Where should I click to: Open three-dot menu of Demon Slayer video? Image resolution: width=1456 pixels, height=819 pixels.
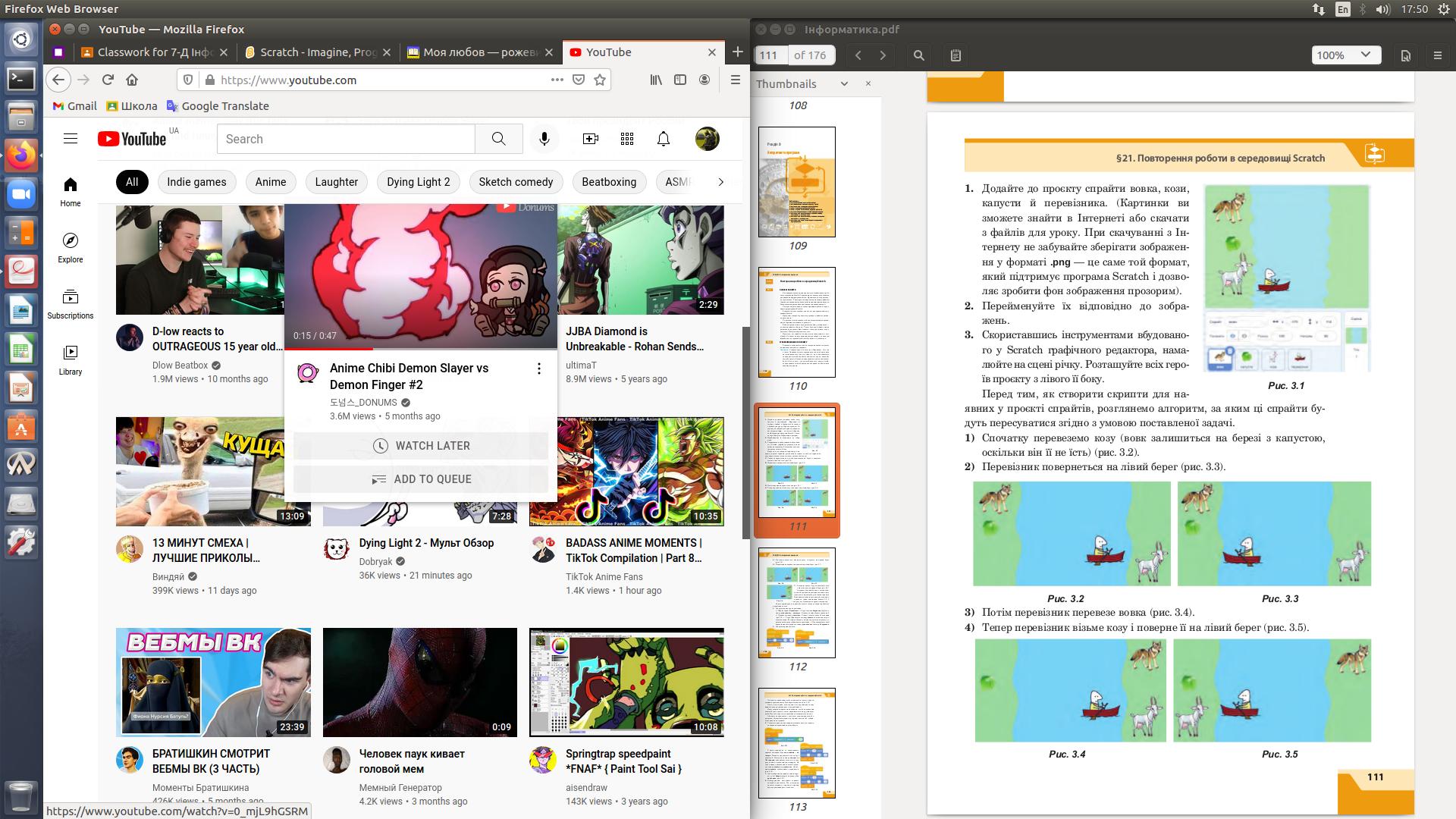click(539, 369)
